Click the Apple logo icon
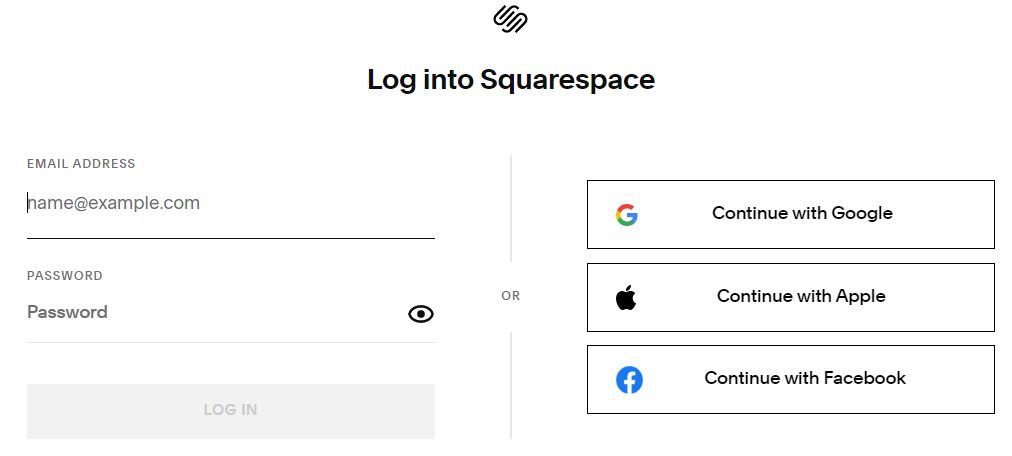Image resolution: width=1012 pixels, height=456 pixels. pos(626,297)
